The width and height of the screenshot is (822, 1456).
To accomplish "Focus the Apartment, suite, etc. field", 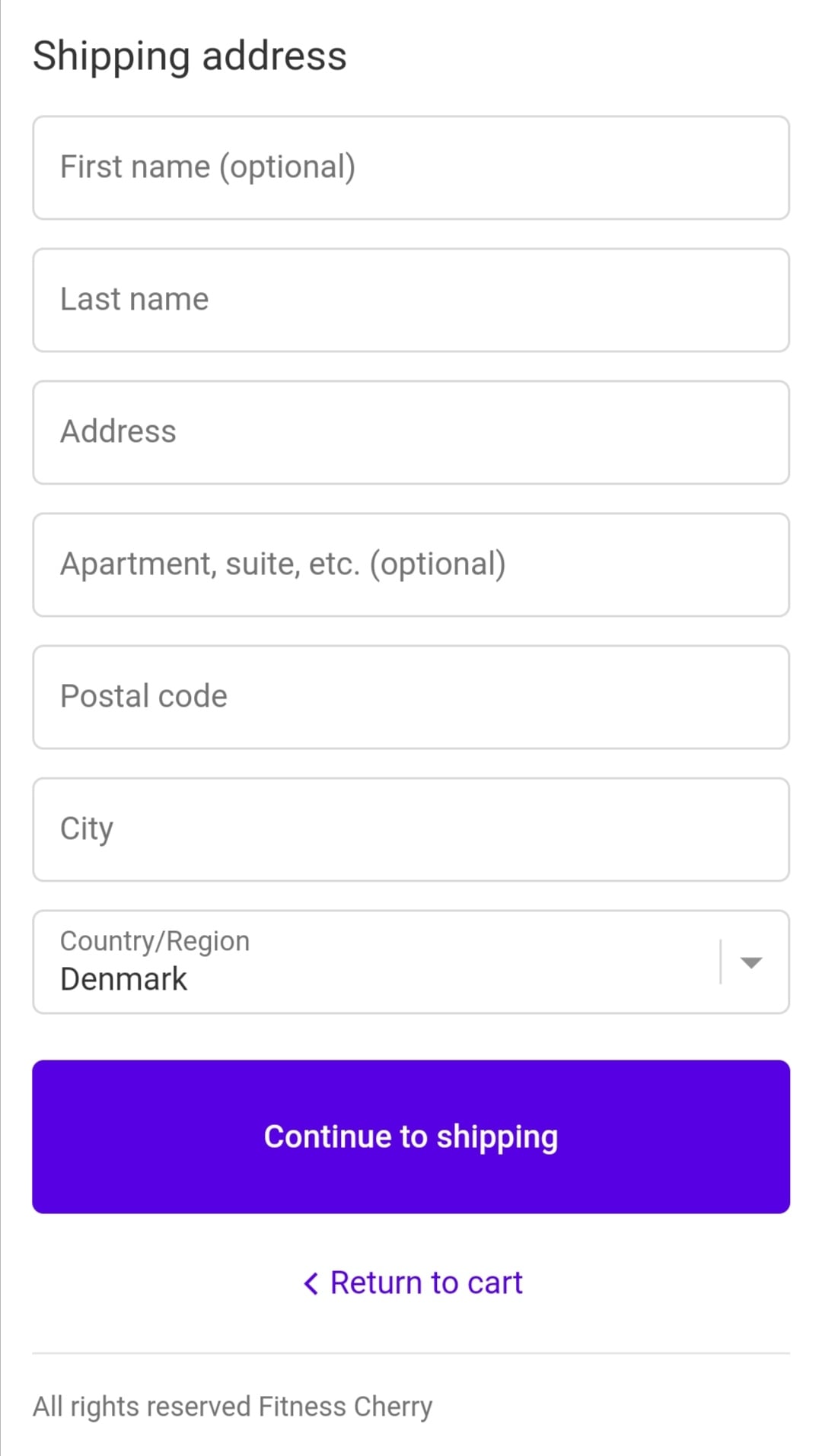I will (x=411, y=564).
